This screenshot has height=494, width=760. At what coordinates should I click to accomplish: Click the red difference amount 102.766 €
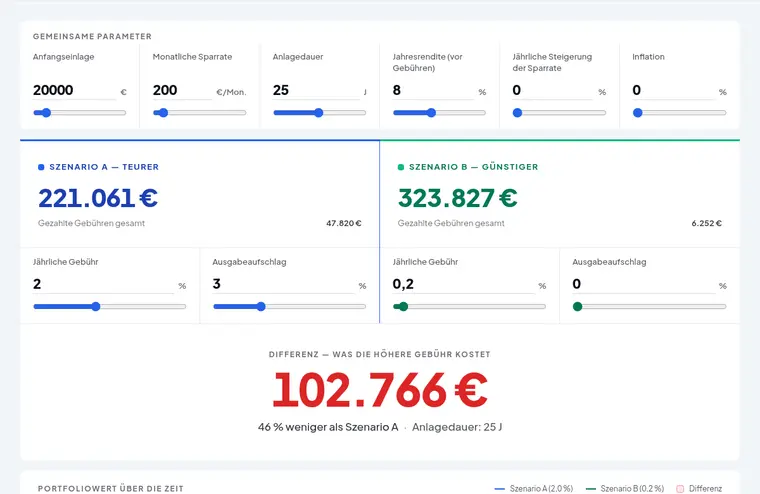[380, 390]
